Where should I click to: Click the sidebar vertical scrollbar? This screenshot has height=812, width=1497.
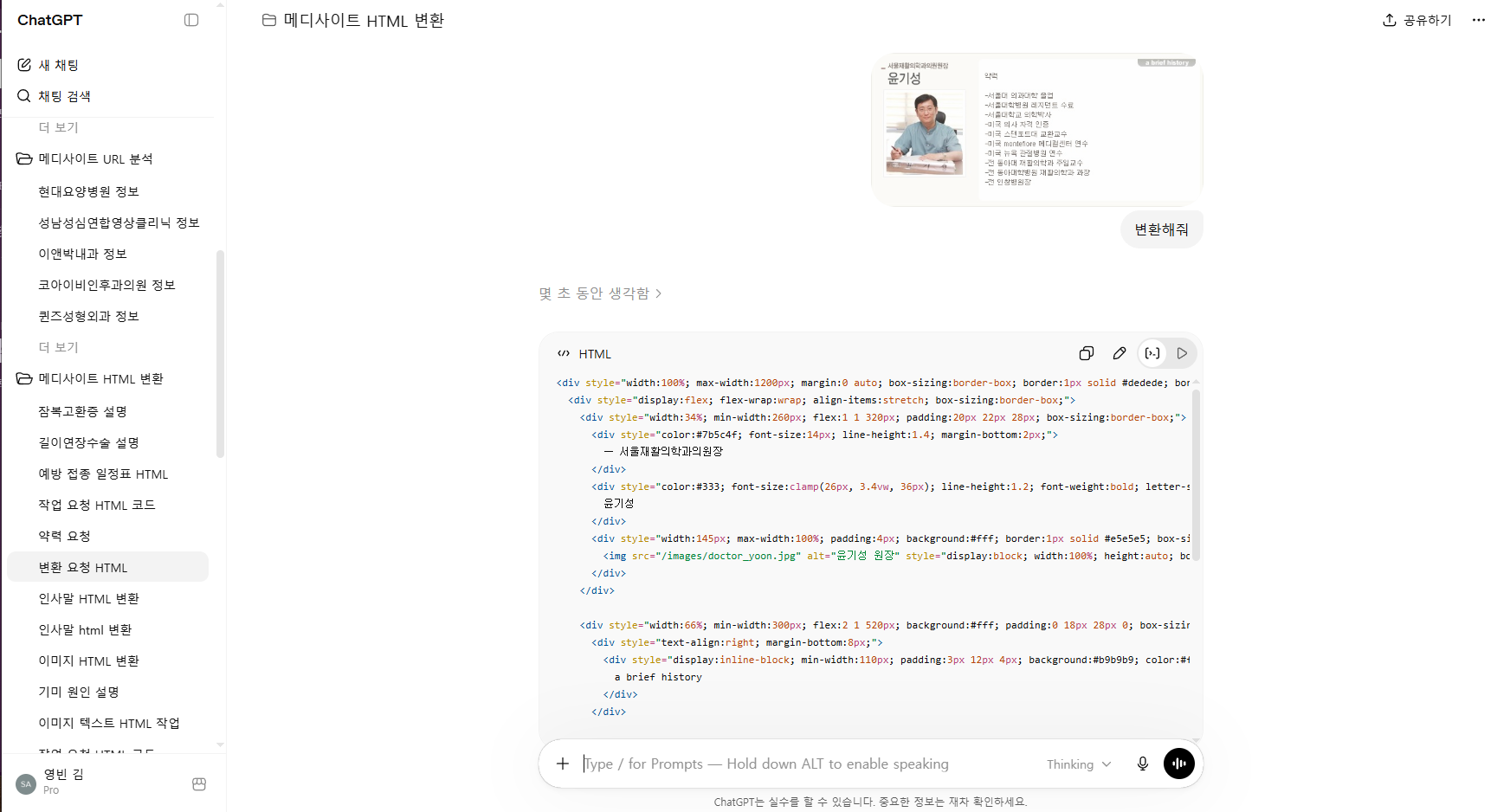coord(220,353)
